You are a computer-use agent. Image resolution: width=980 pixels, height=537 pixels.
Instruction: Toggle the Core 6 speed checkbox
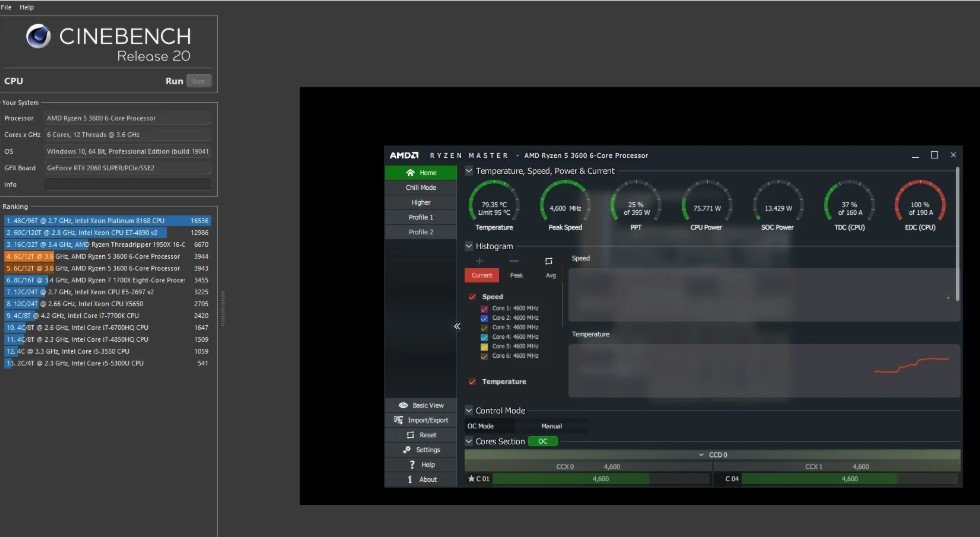484,356
